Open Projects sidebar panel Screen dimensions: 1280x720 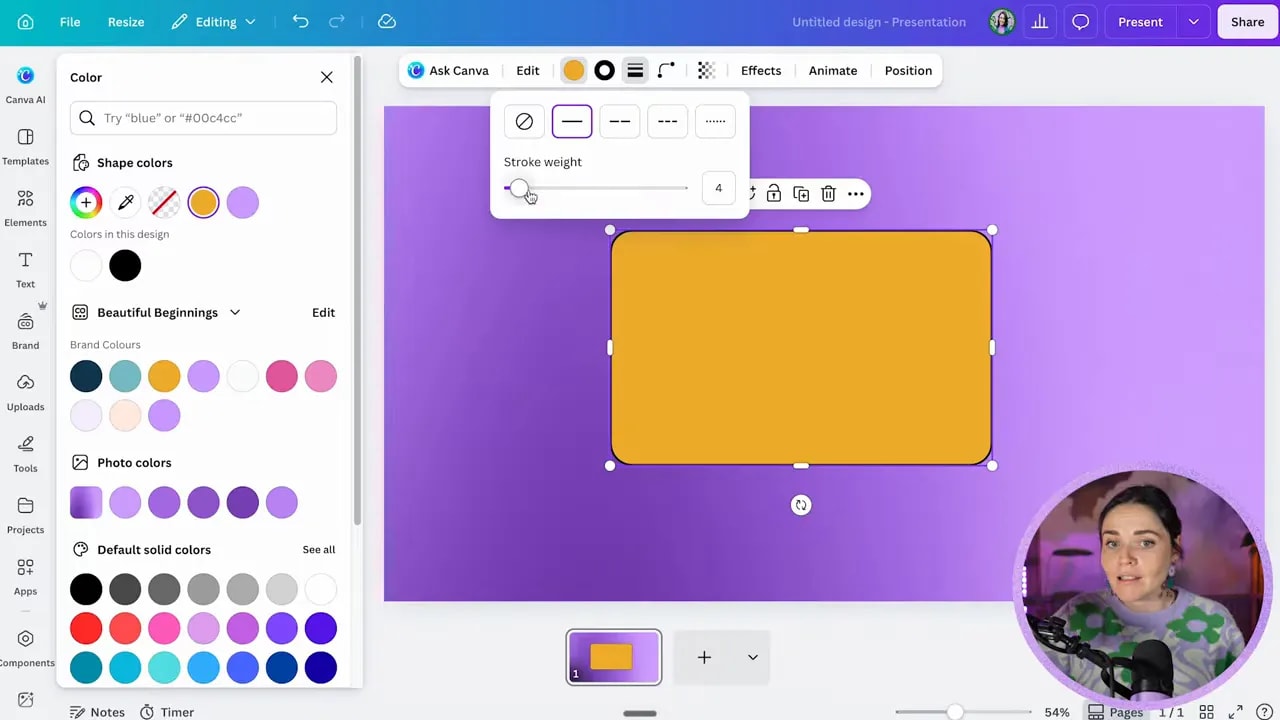(x=25, y=516)
